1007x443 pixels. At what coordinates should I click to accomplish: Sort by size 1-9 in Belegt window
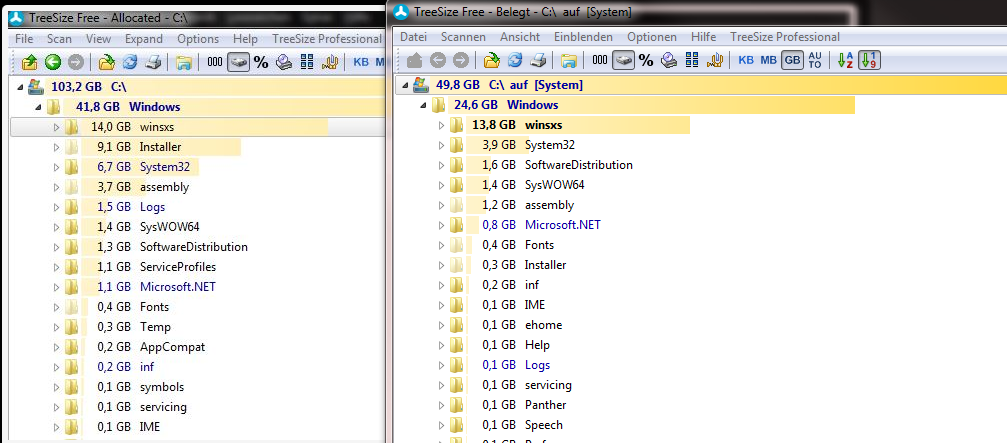tap(869, 60)
